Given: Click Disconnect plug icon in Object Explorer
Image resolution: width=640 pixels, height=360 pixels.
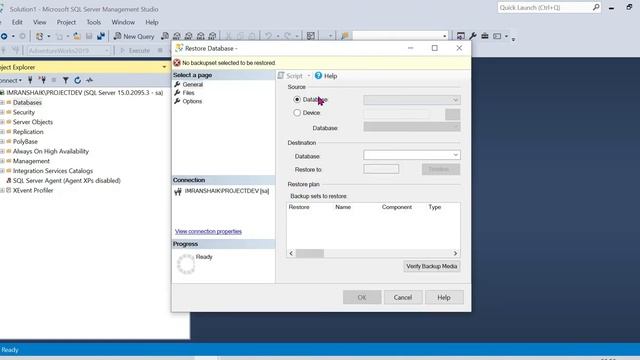Looking at the screenshot, I should pyautogui.click(x=42, y=80).
